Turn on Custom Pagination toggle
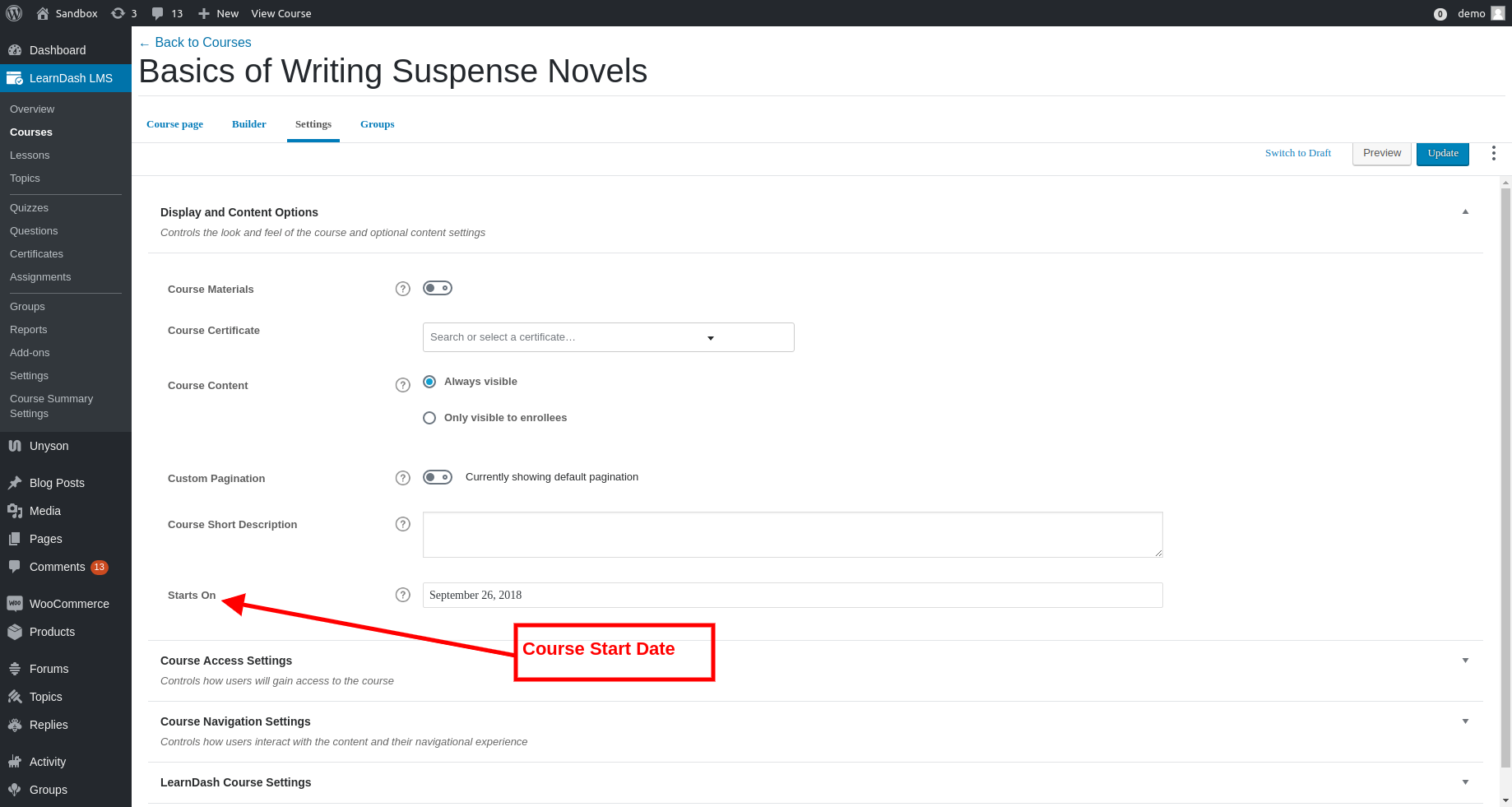The height and width of the screenshot is (807, 1512). coord(437,477)
